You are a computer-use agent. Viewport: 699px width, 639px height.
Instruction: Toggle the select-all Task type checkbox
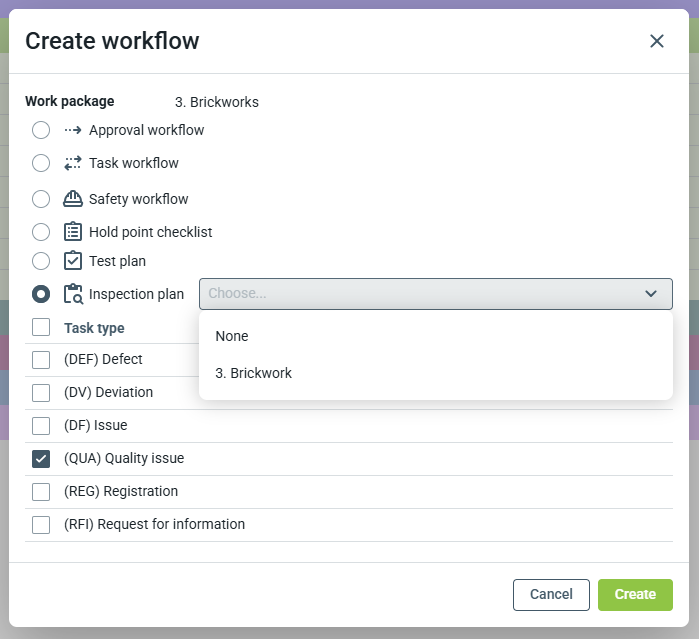pos(41,327)
